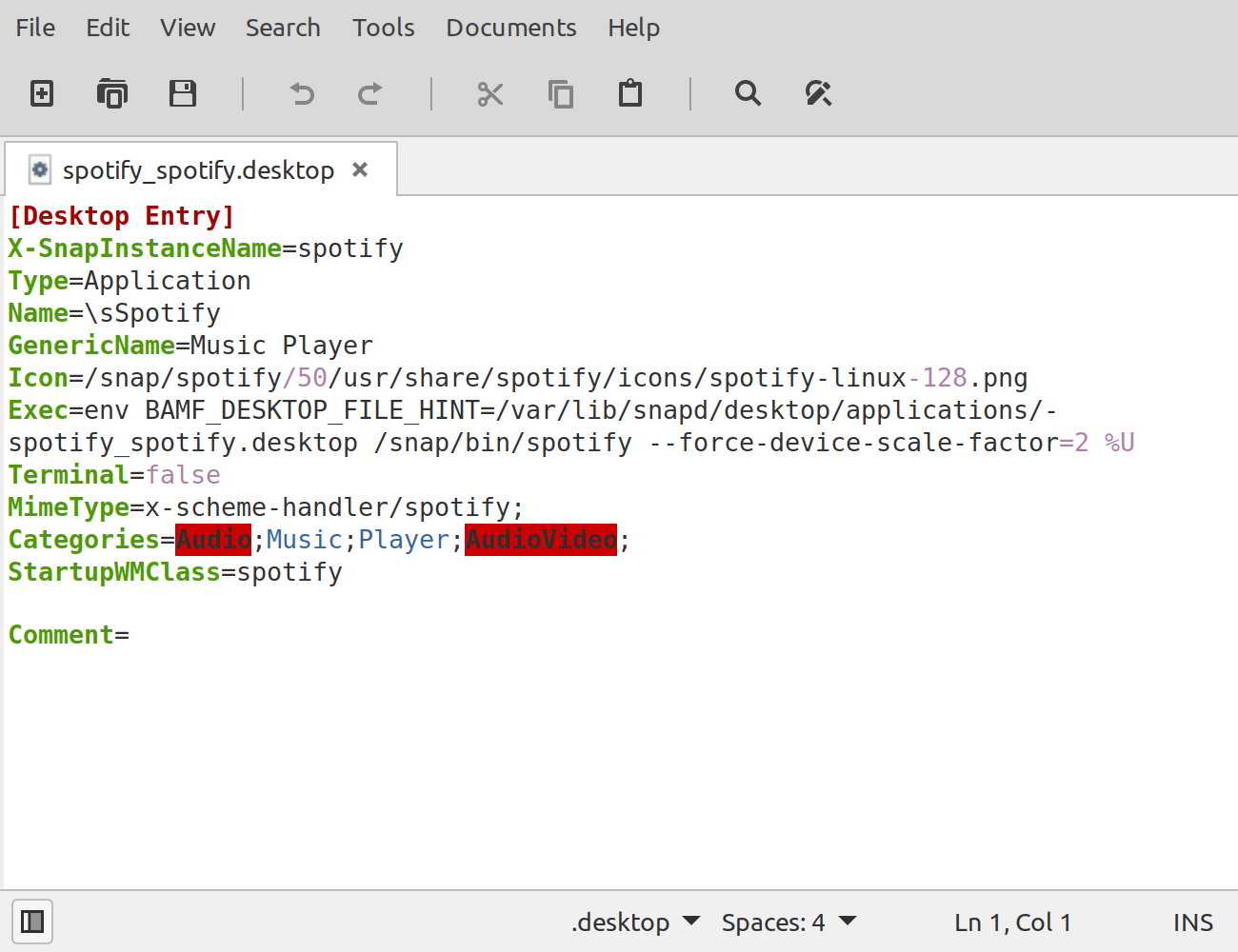
Task: Click the INS insert mode indicator
Action: pyautogui.click(x=1193, y=922)
